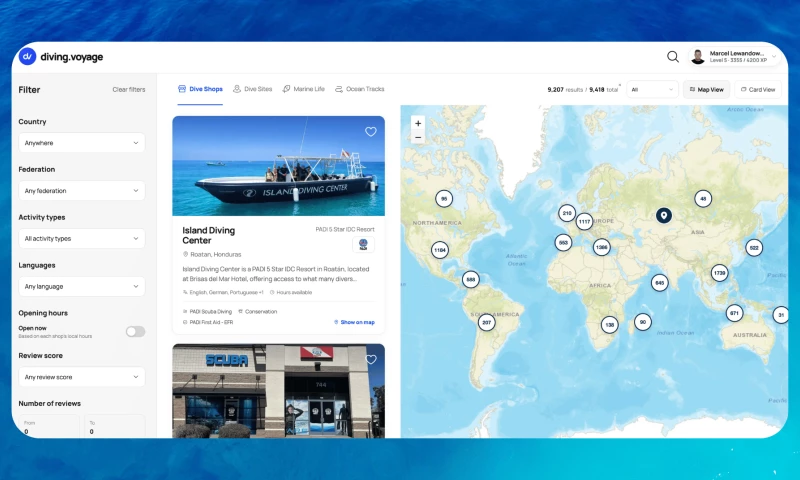Open the Any language dropdown
The width and height of the screenshot is (800, 480).
click(82, 286)
